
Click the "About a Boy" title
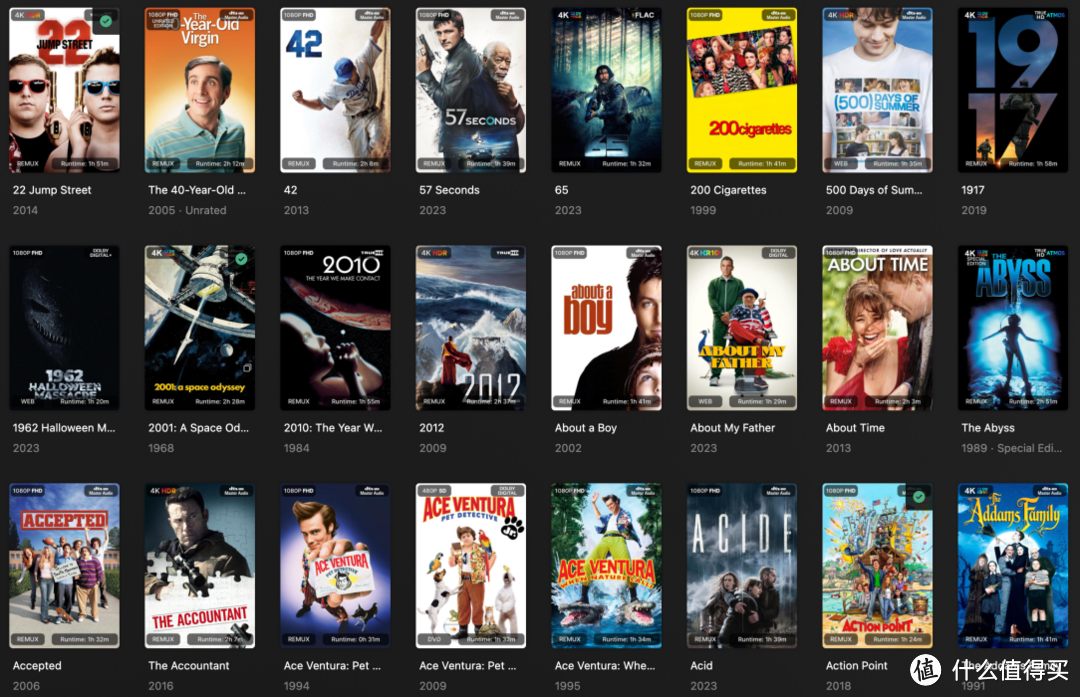point(585,428)
